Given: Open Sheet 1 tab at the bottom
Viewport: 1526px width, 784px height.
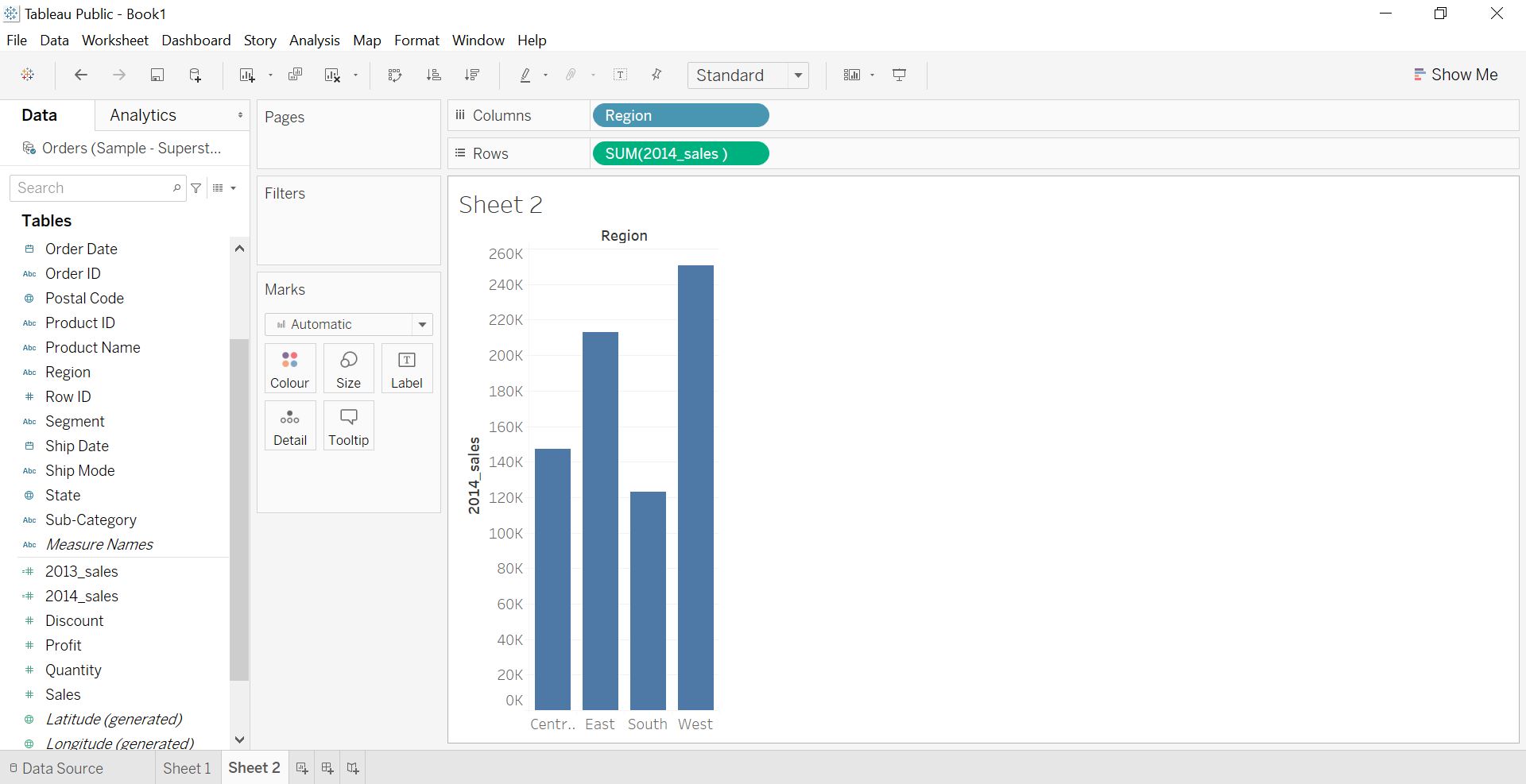Looking at the screenshot, I should (x=187, y=767).
